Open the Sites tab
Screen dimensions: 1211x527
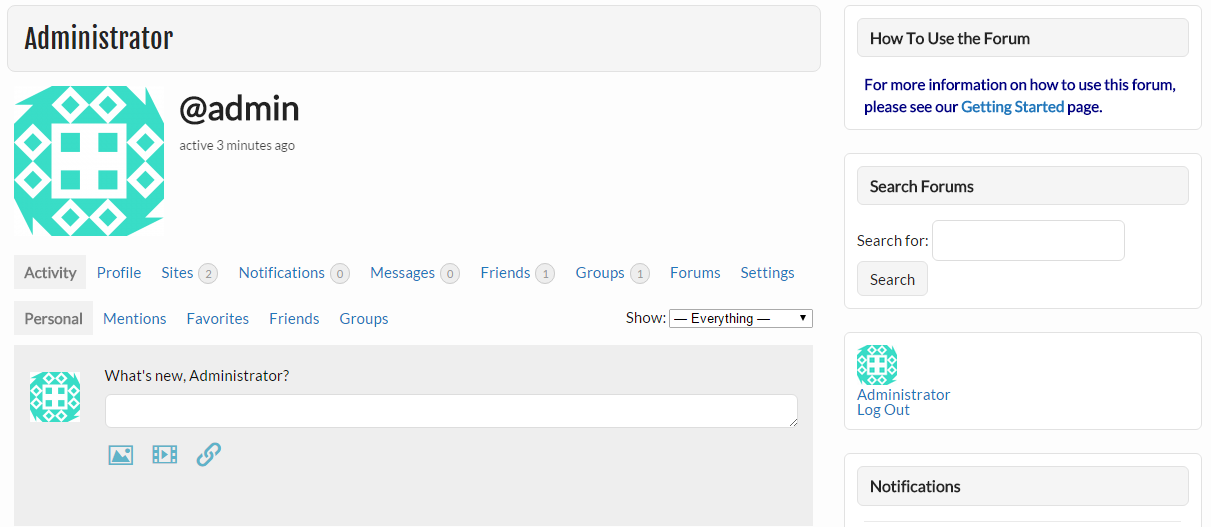click(x=189, y=273)
